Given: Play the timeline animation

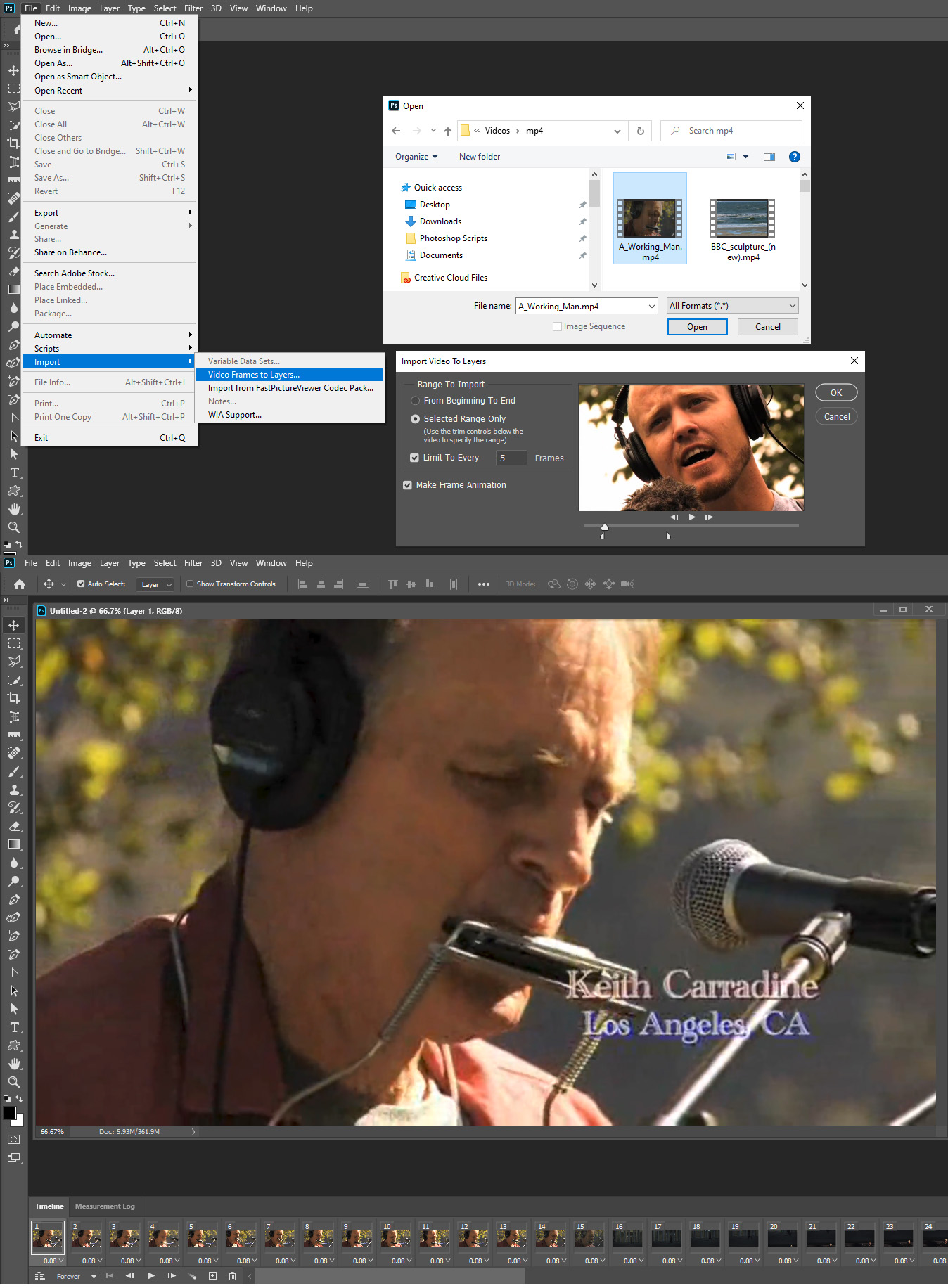Looking at the screenshot, I should point(150,1276).
